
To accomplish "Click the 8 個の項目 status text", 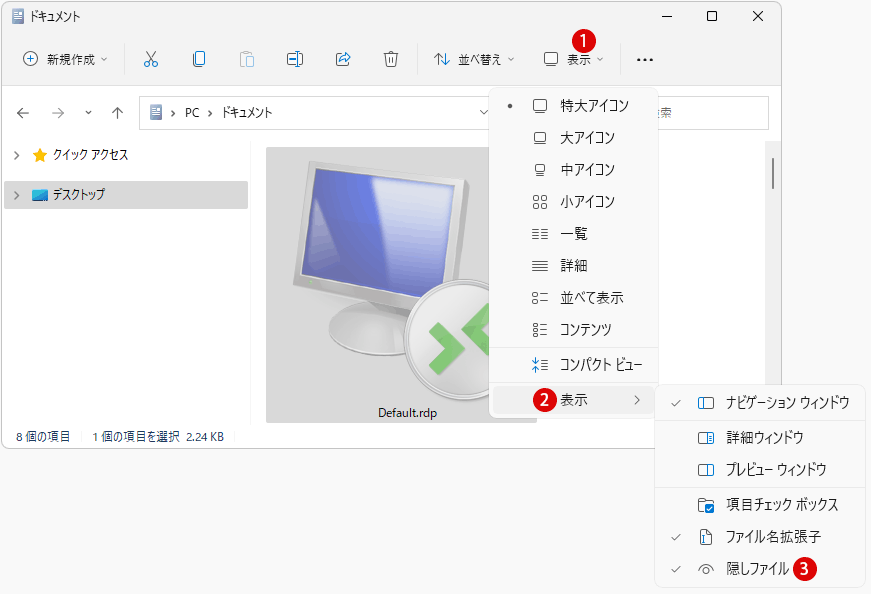I will coord(43,437).
